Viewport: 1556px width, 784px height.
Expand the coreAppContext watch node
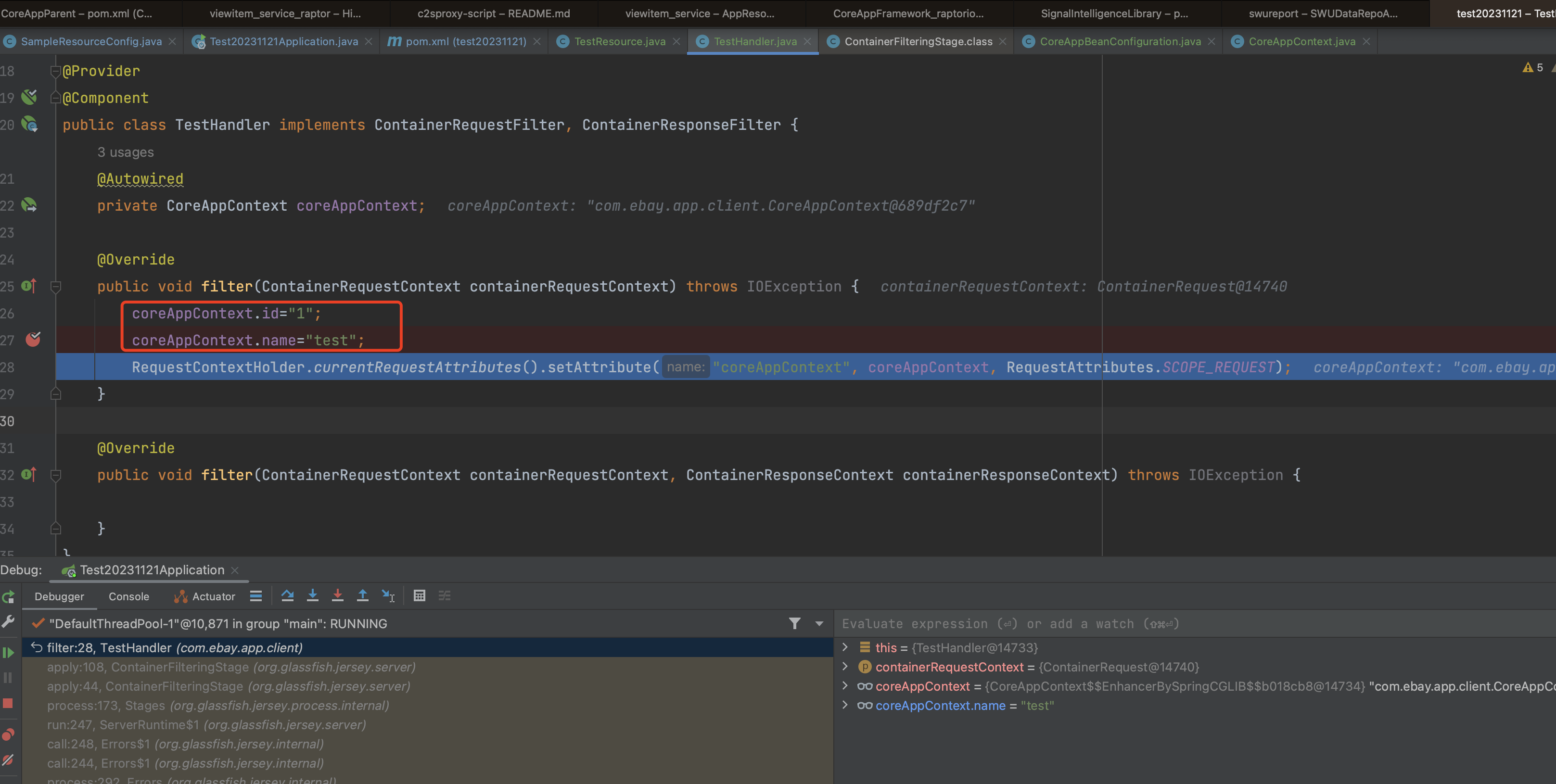pyautogui.click(x=845, y=685)
